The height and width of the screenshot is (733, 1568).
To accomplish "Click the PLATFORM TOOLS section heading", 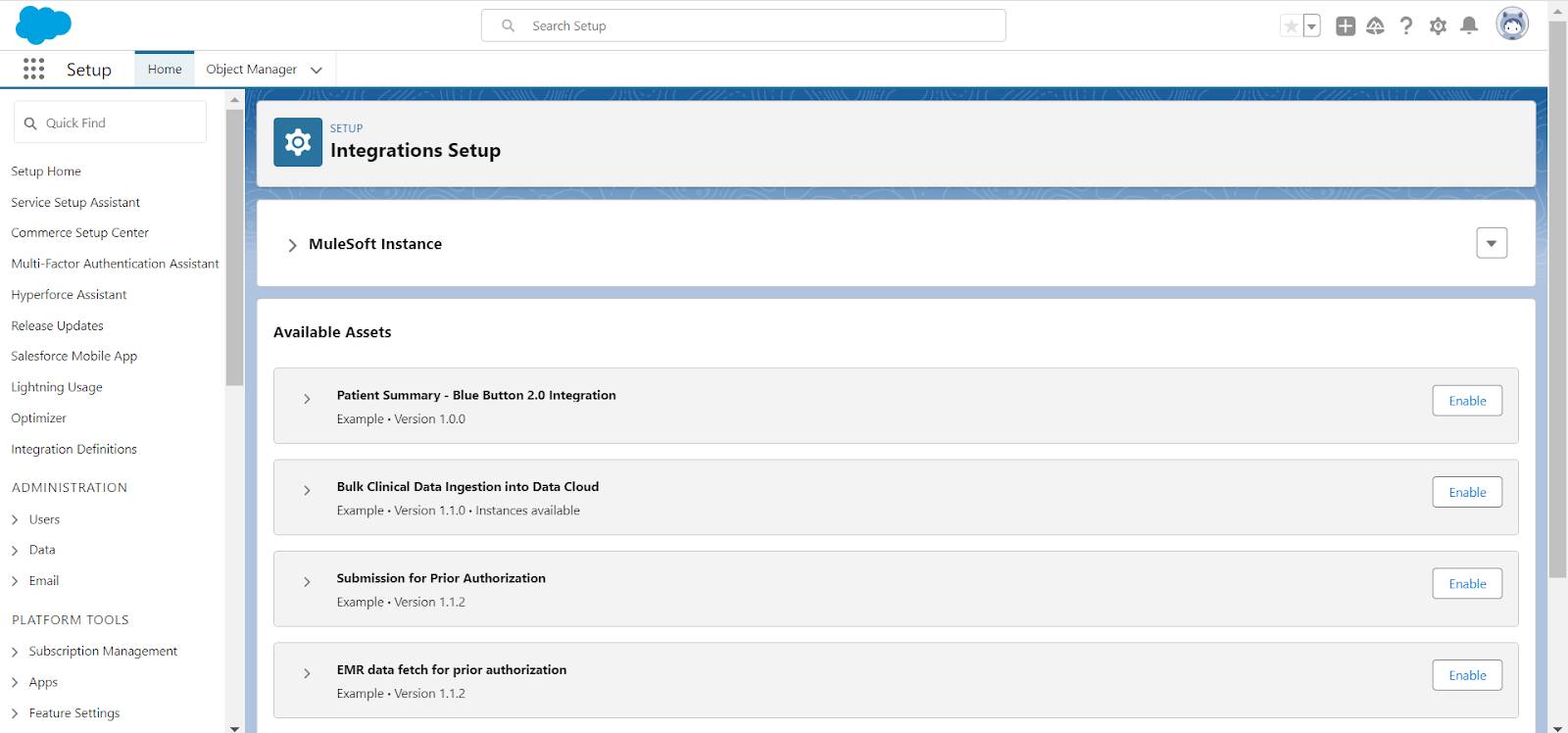I will pyautogui.click(x=71, y=619).
